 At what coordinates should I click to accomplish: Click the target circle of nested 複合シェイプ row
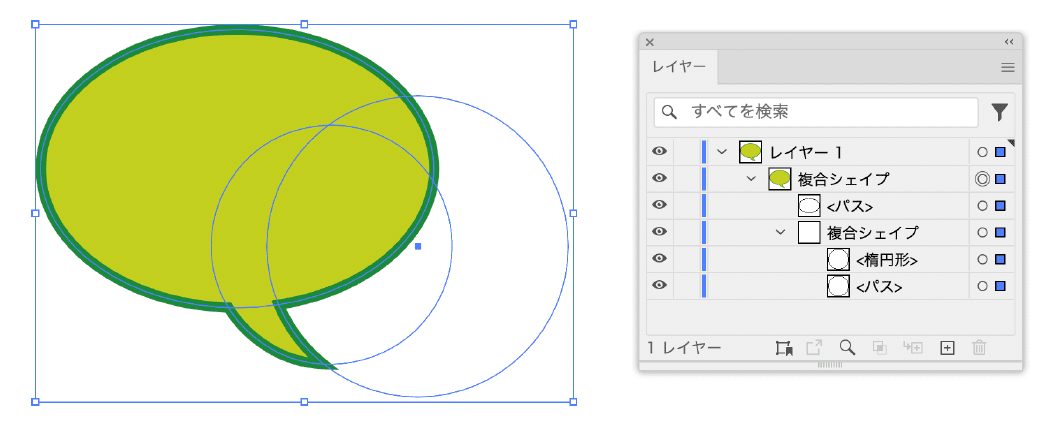coord(982,232)
